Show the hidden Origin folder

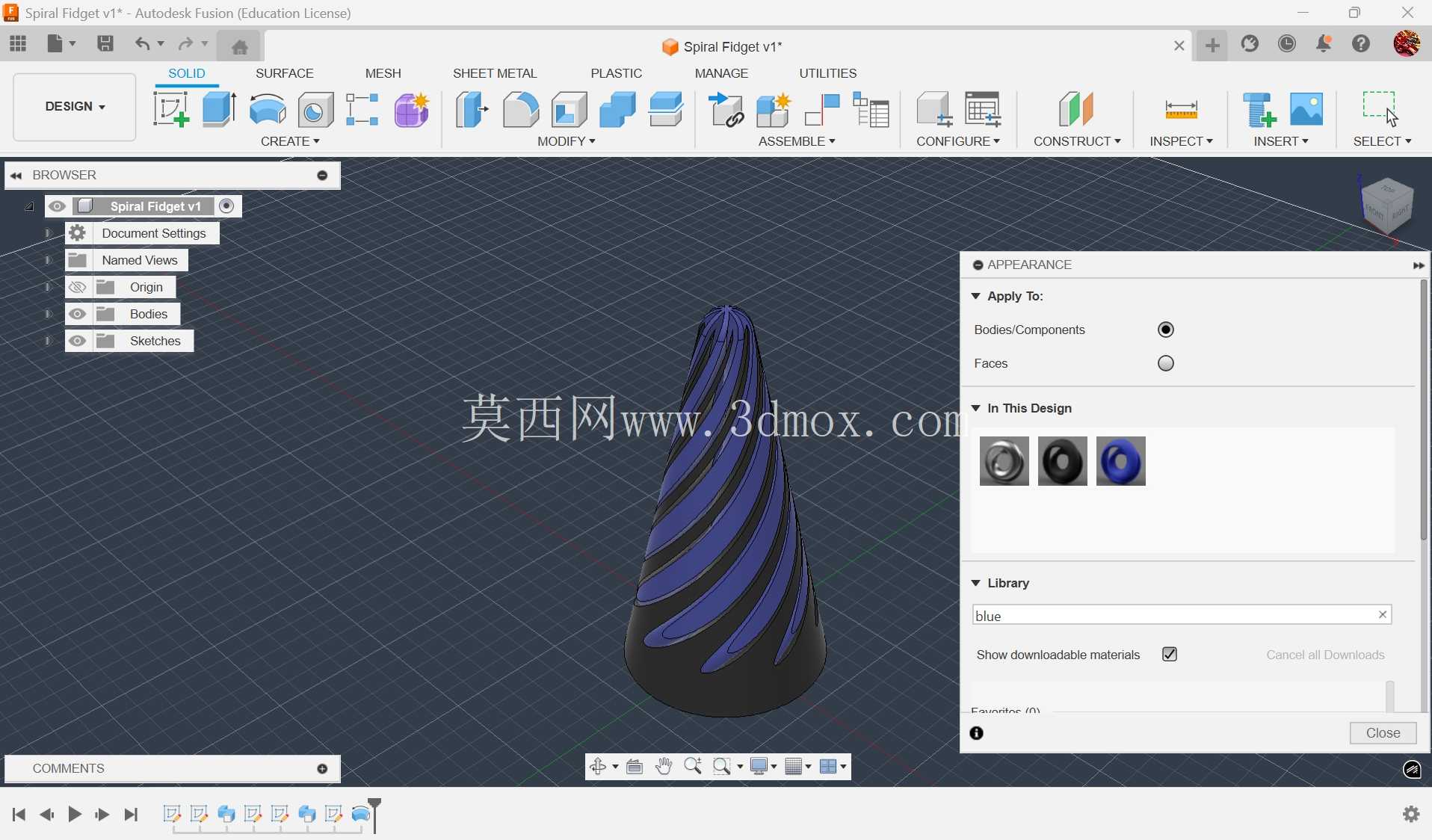click(78, 287)
